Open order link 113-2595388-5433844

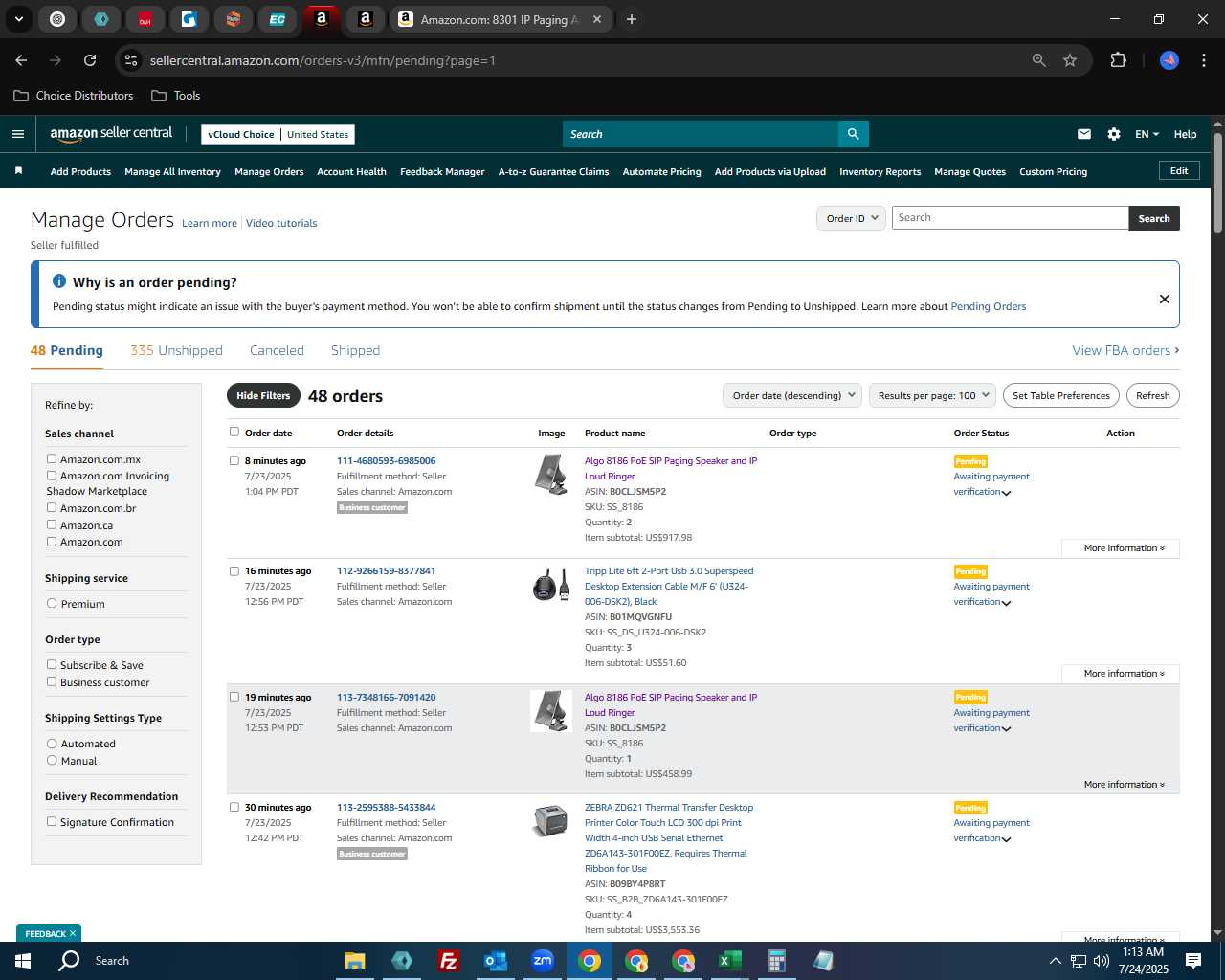tap(386, 807)
